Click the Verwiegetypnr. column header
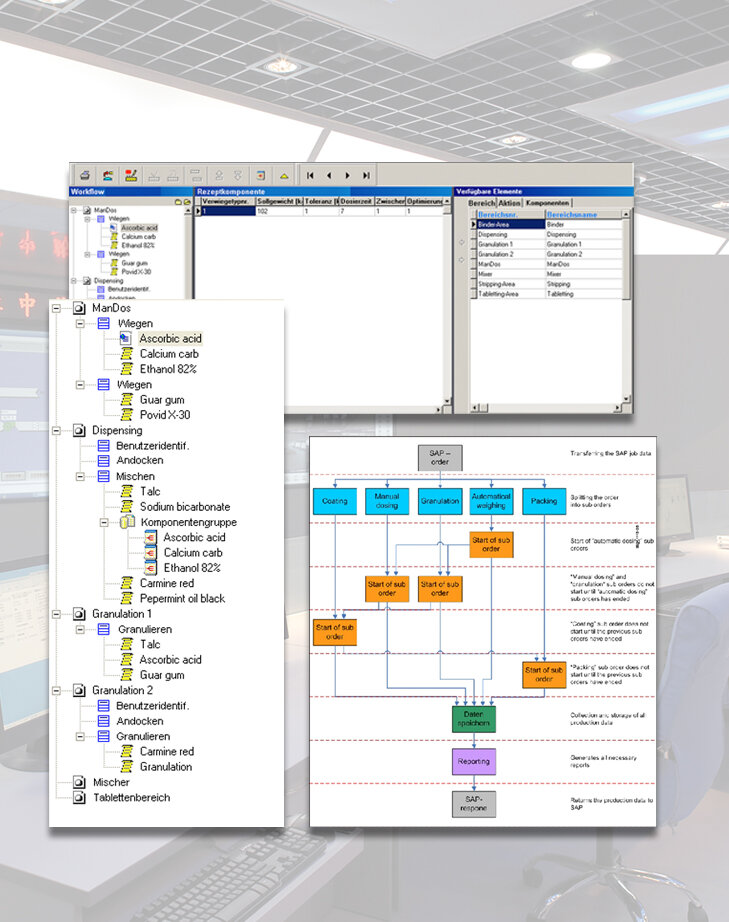 coord(228,201)
